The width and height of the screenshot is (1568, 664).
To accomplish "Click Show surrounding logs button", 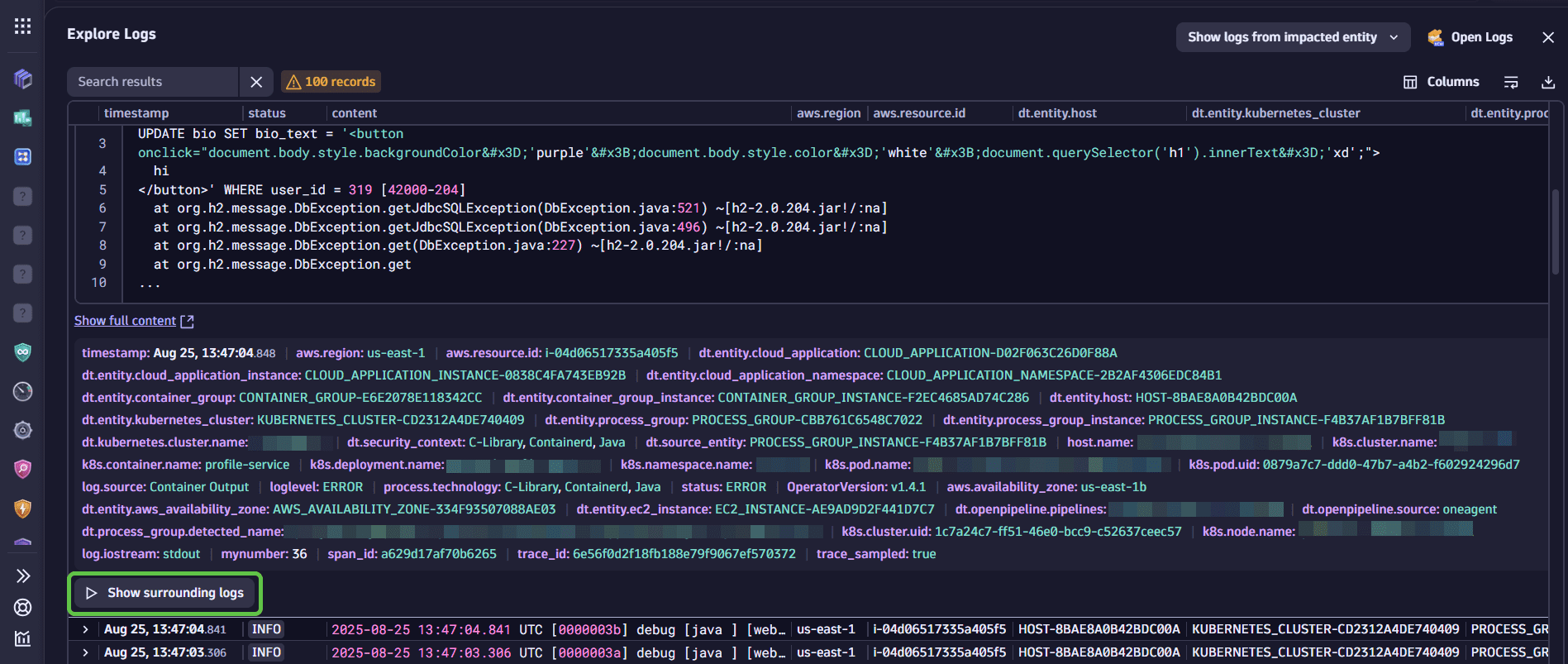I will 165,593.
